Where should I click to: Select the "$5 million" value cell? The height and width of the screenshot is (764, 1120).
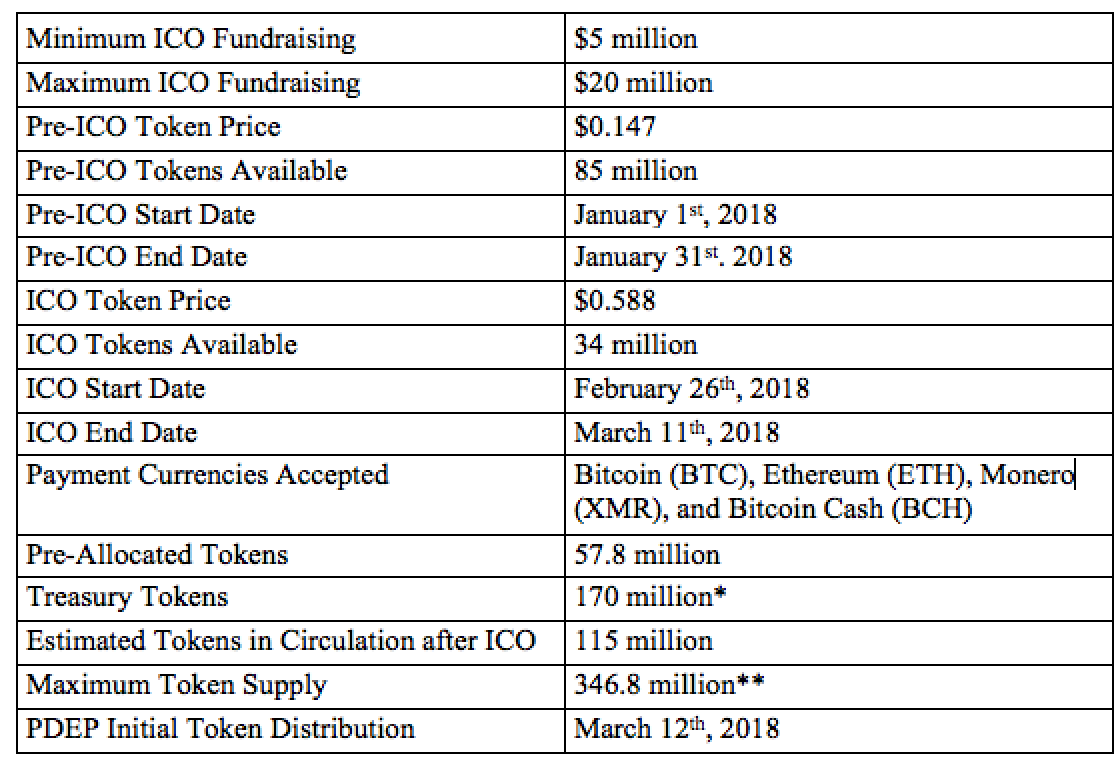pyautogui.click(x=636, y=39)
